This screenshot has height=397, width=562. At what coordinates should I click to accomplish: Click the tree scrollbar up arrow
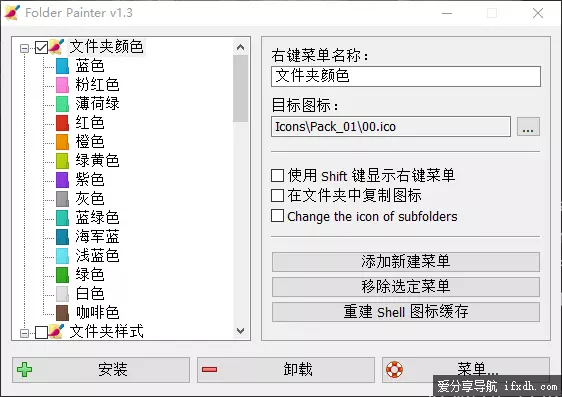(x=241, y=47)
